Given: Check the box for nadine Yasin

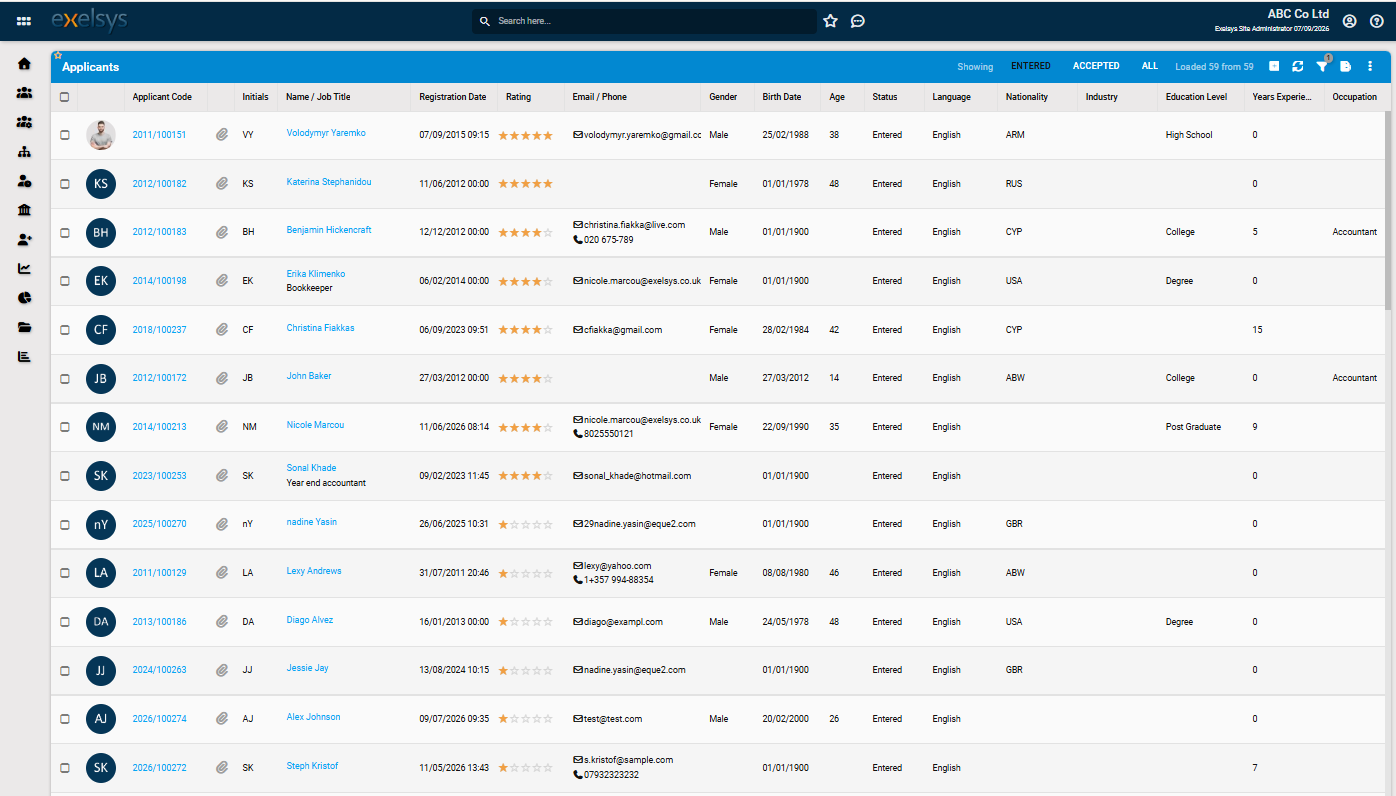Looking at the screenshot, I should (x=65, y=524).
